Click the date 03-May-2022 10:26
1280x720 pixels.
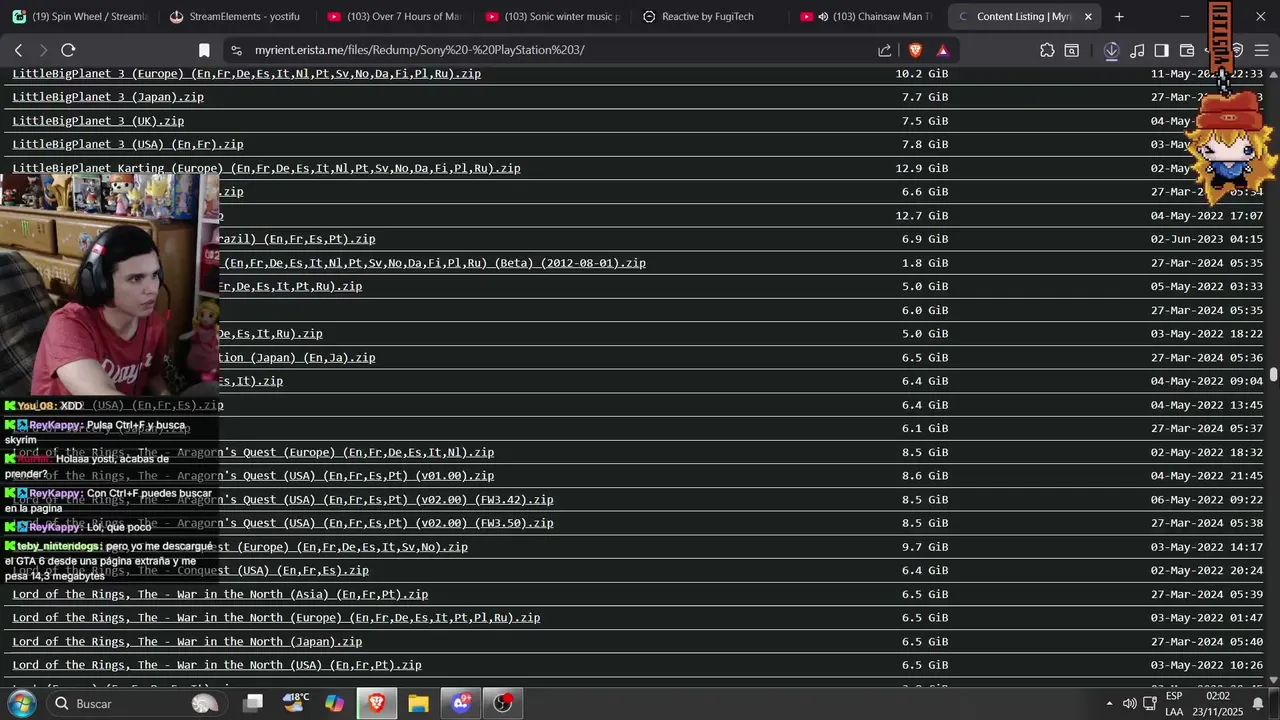(1206, 665)
